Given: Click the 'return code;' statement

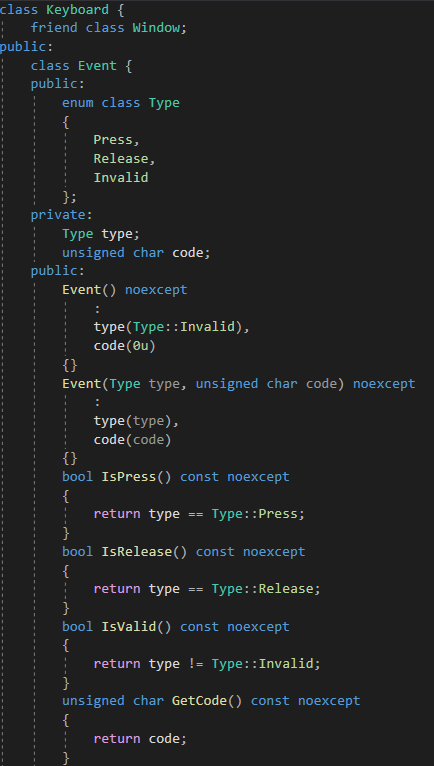Looking at the screenshot, I should [x=140, y=739].
